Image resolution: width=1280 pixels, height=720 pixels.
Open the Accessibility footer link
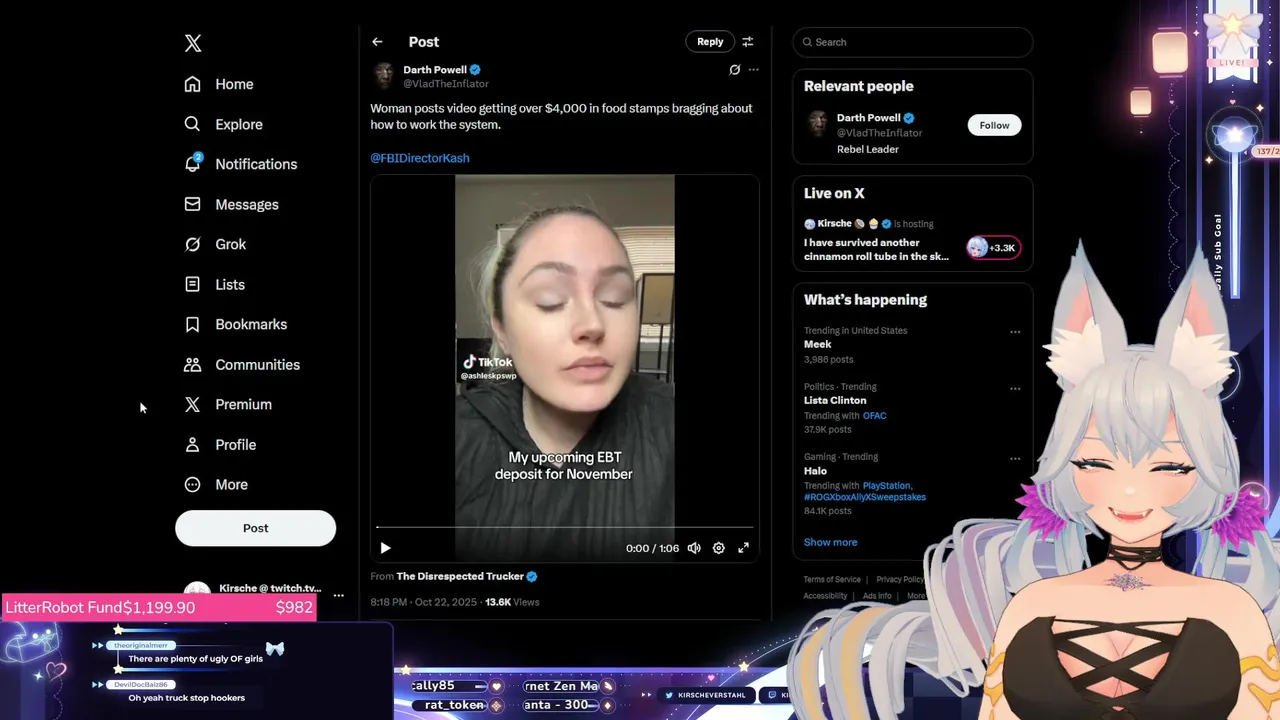click(825, 596)
